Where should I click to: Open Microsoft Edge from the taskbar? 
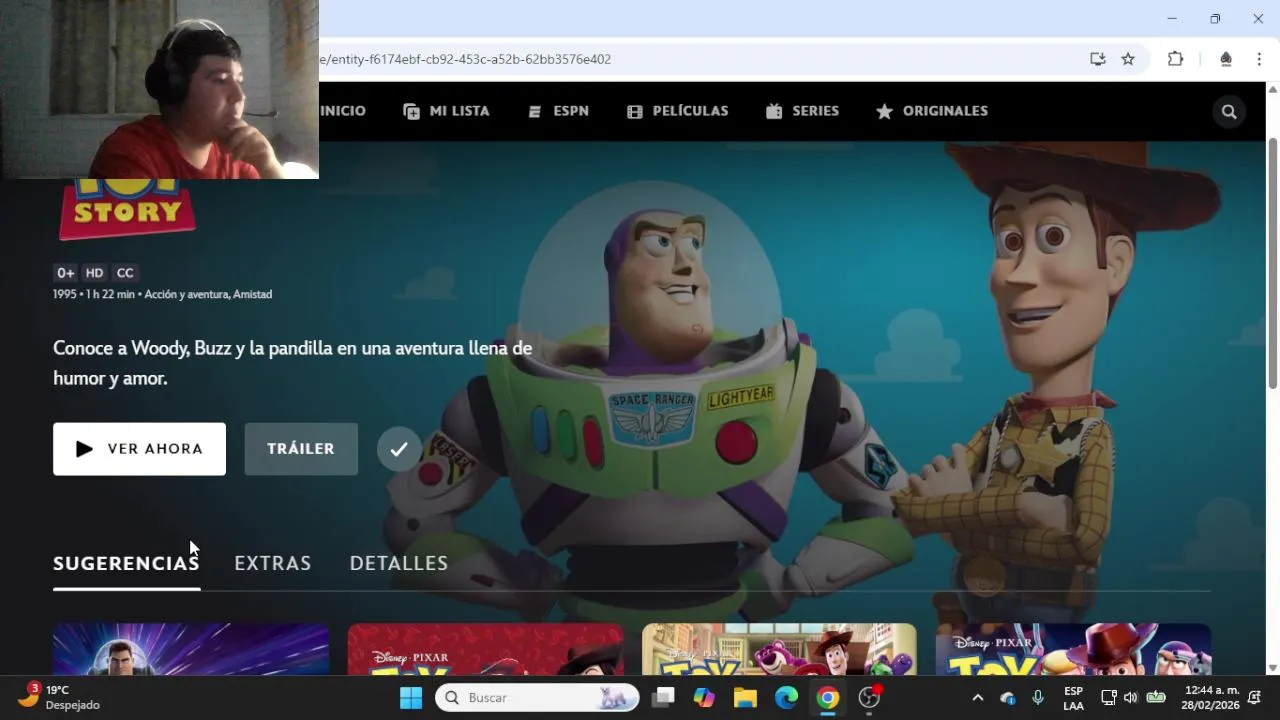787,698
